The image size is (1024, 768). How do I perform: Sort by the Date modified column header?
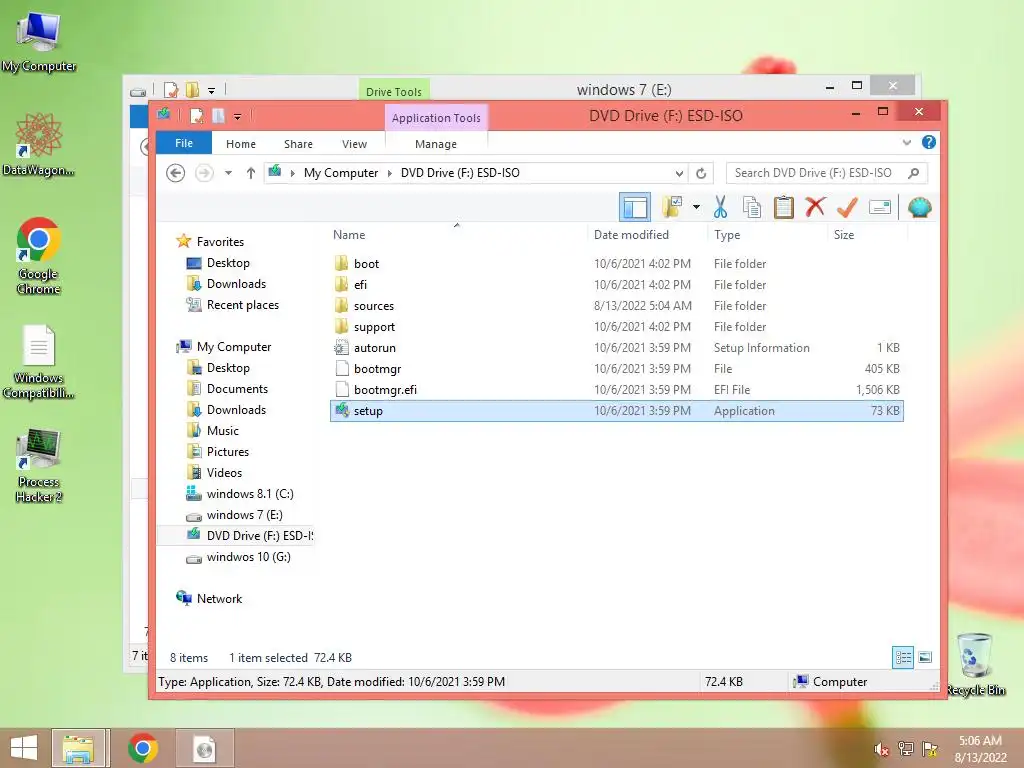(x=631, y=234)
